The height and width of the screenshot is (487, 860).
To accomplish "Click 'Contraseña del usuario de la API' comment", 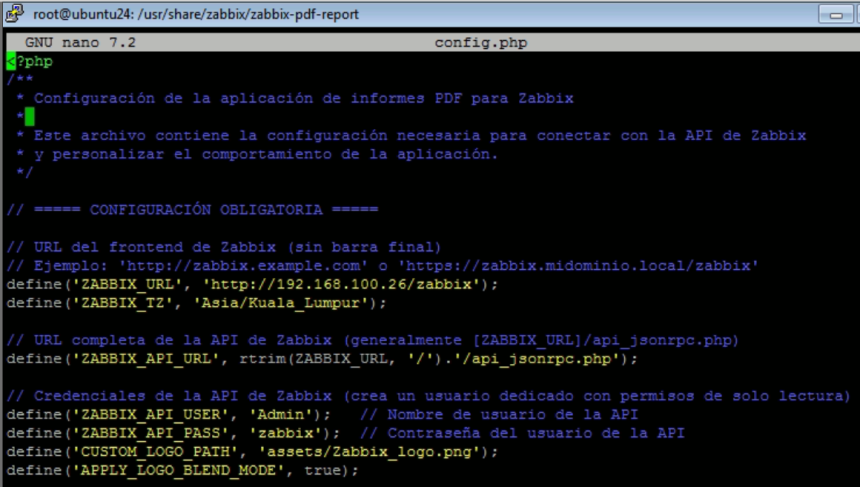I will pos(522,433).
